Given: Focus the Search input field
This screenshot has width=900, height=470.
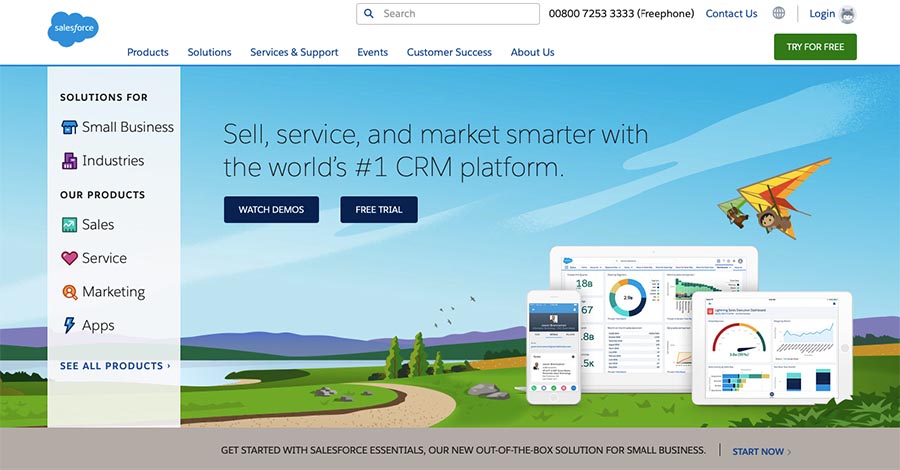Looking at the screenshot, I should click(x=448, y=14).
